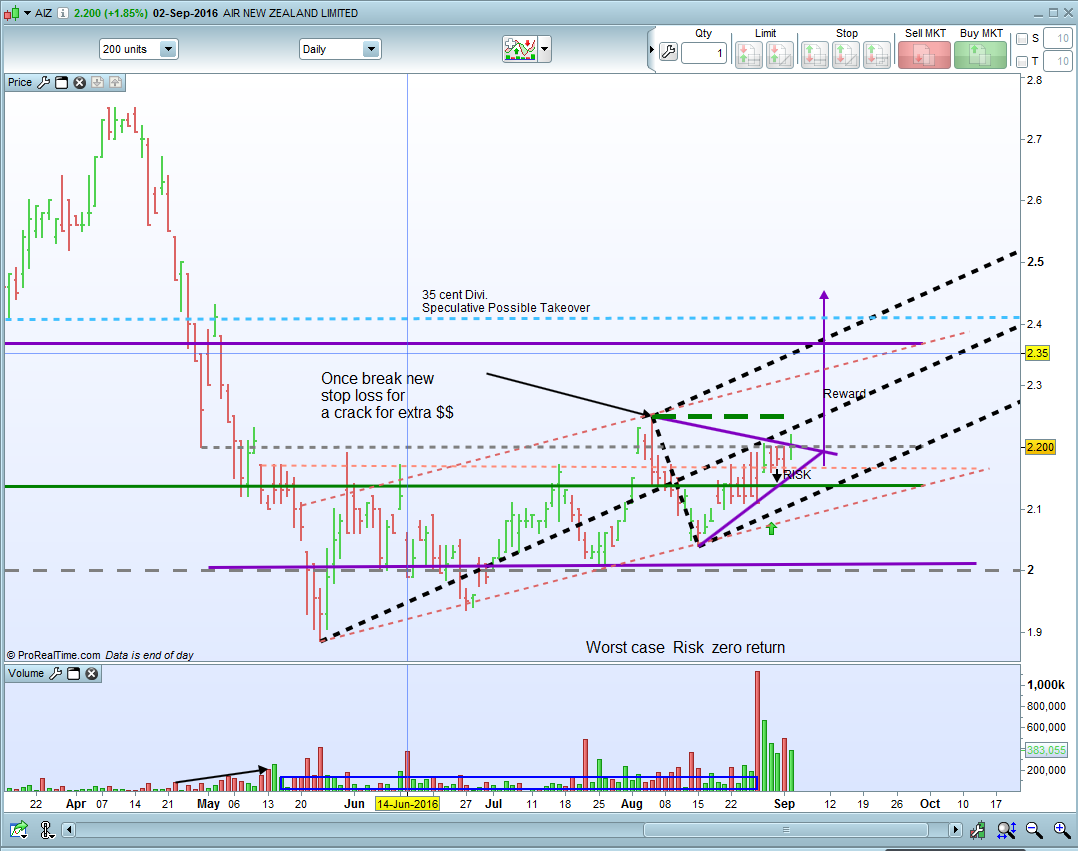
Task: Open Price panel wrench settings
Action: pos(43,82)
